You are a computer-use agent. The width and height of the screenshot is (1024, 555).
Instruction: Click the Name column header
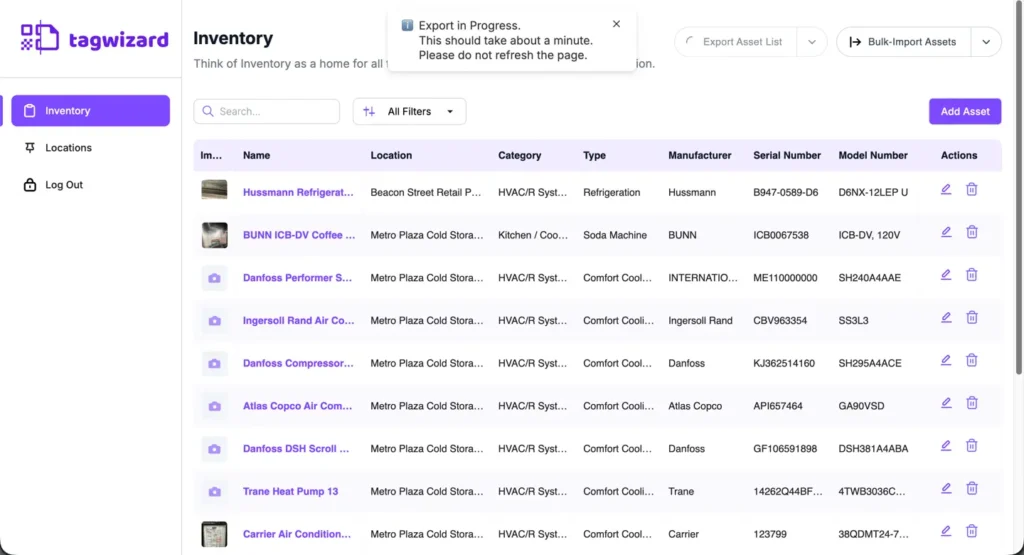tap(257, 155)
